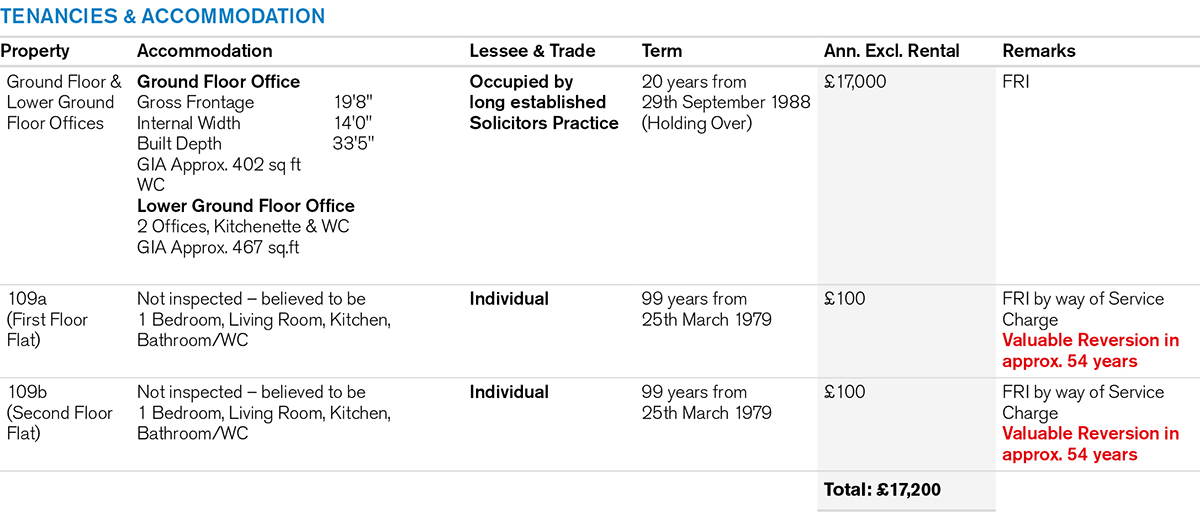
Task: Click the 109a (First Floor Flat) property cell
Action: (48, 319)
